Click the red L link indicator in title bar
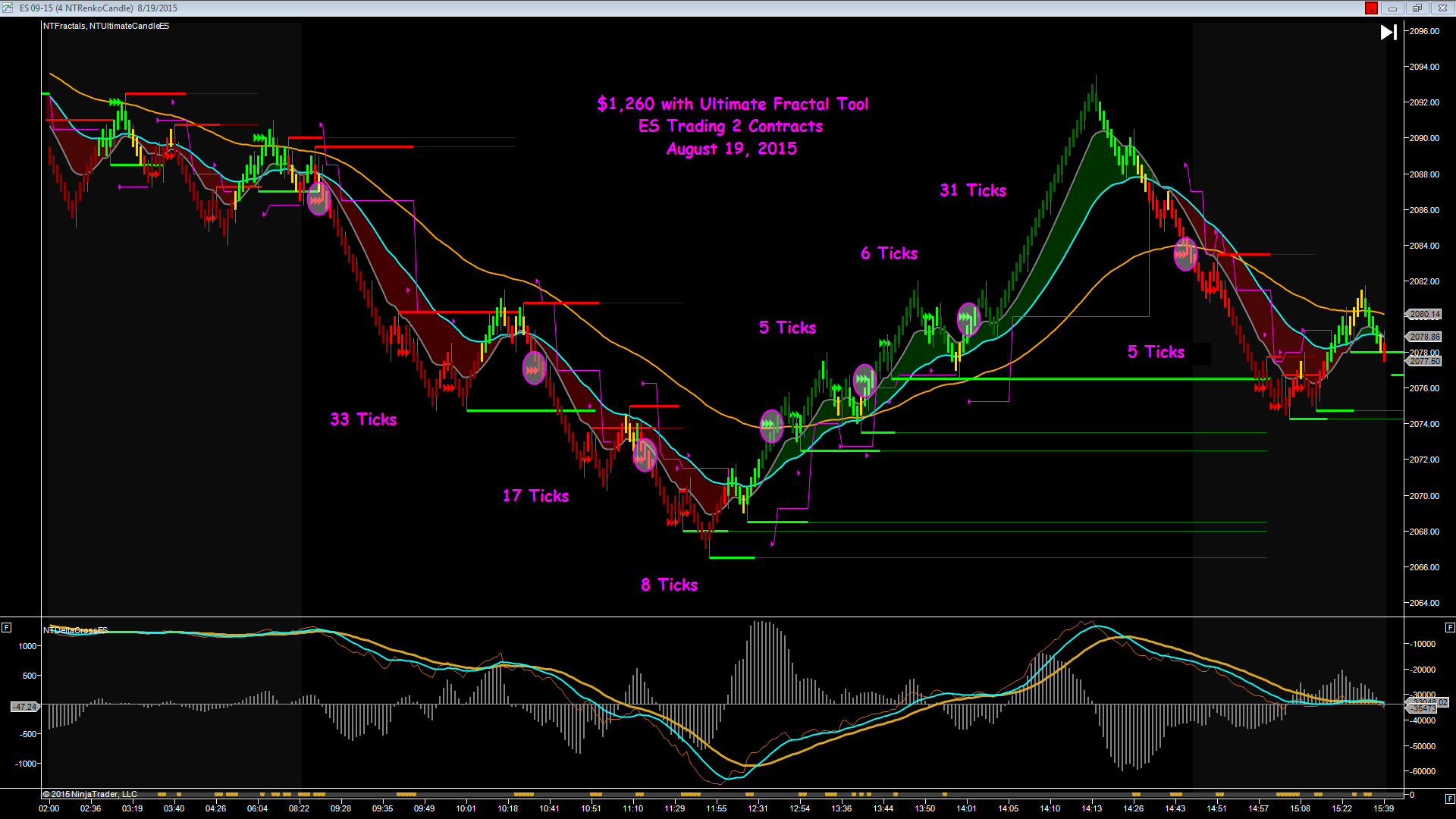This screenshot has height=819, width=1456. [x=1371, y=8]
